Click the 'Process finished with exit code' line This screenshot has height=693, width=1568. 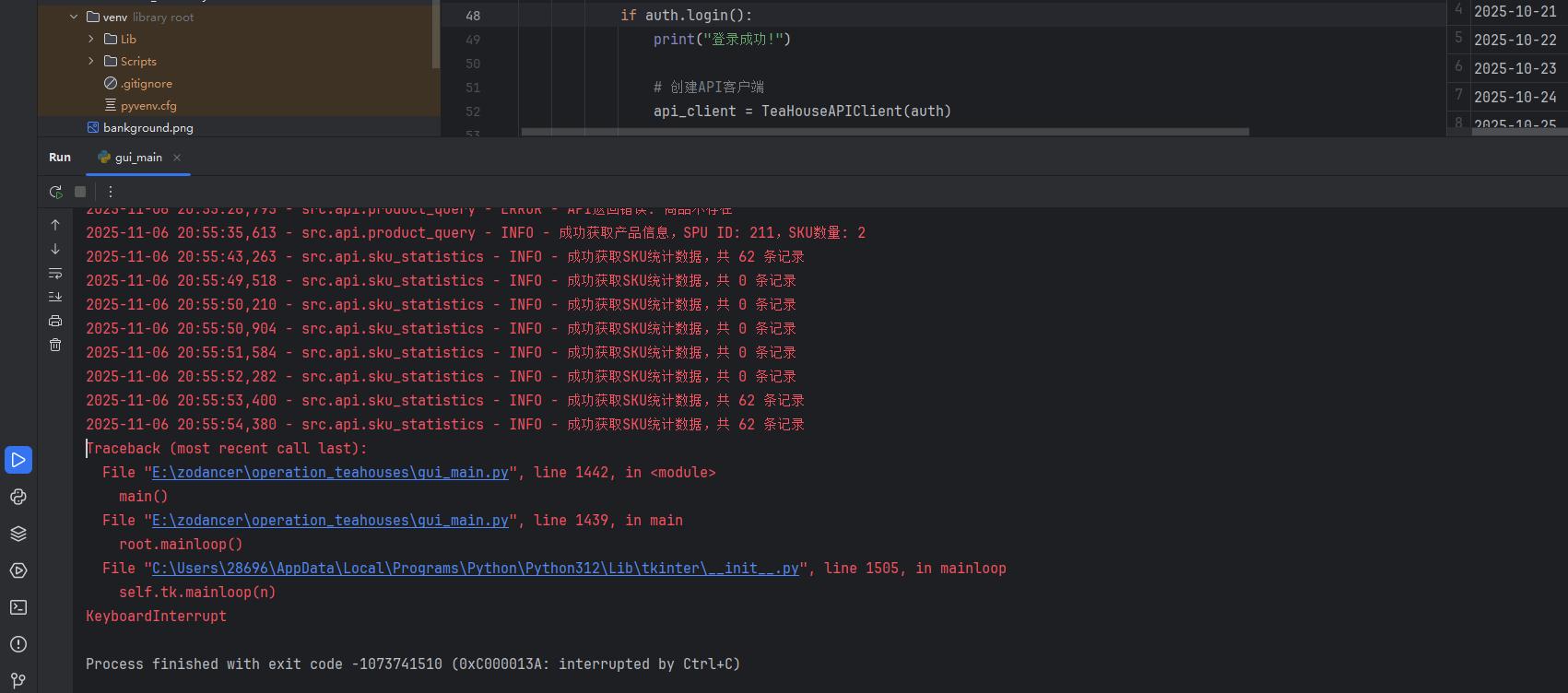pyautogui.click(x=413, y=664)
